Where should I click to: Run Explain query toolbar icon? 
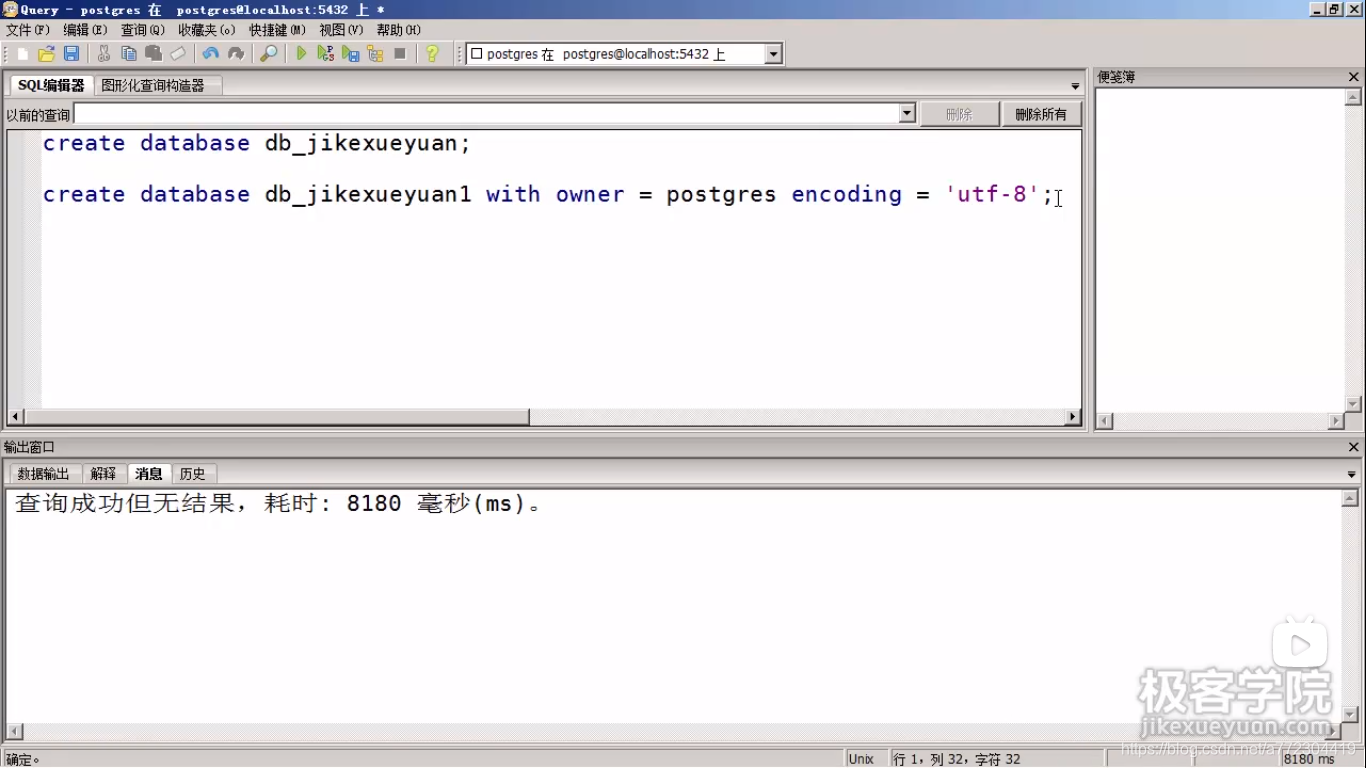pyautogui.click(x=376, y=54)
